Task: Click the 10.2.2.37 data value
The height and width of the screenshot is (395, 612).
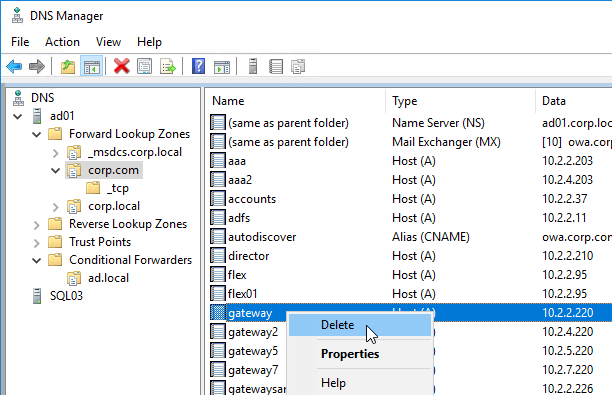Action: [x=564, y=199]
